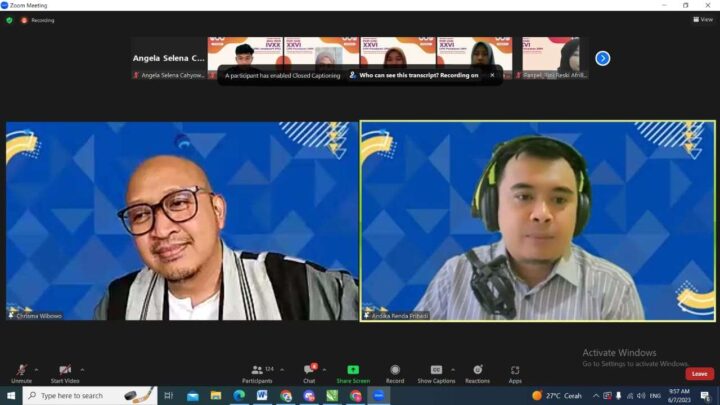Click the red Leave button
Screen dimensions: 720x405
699,373
